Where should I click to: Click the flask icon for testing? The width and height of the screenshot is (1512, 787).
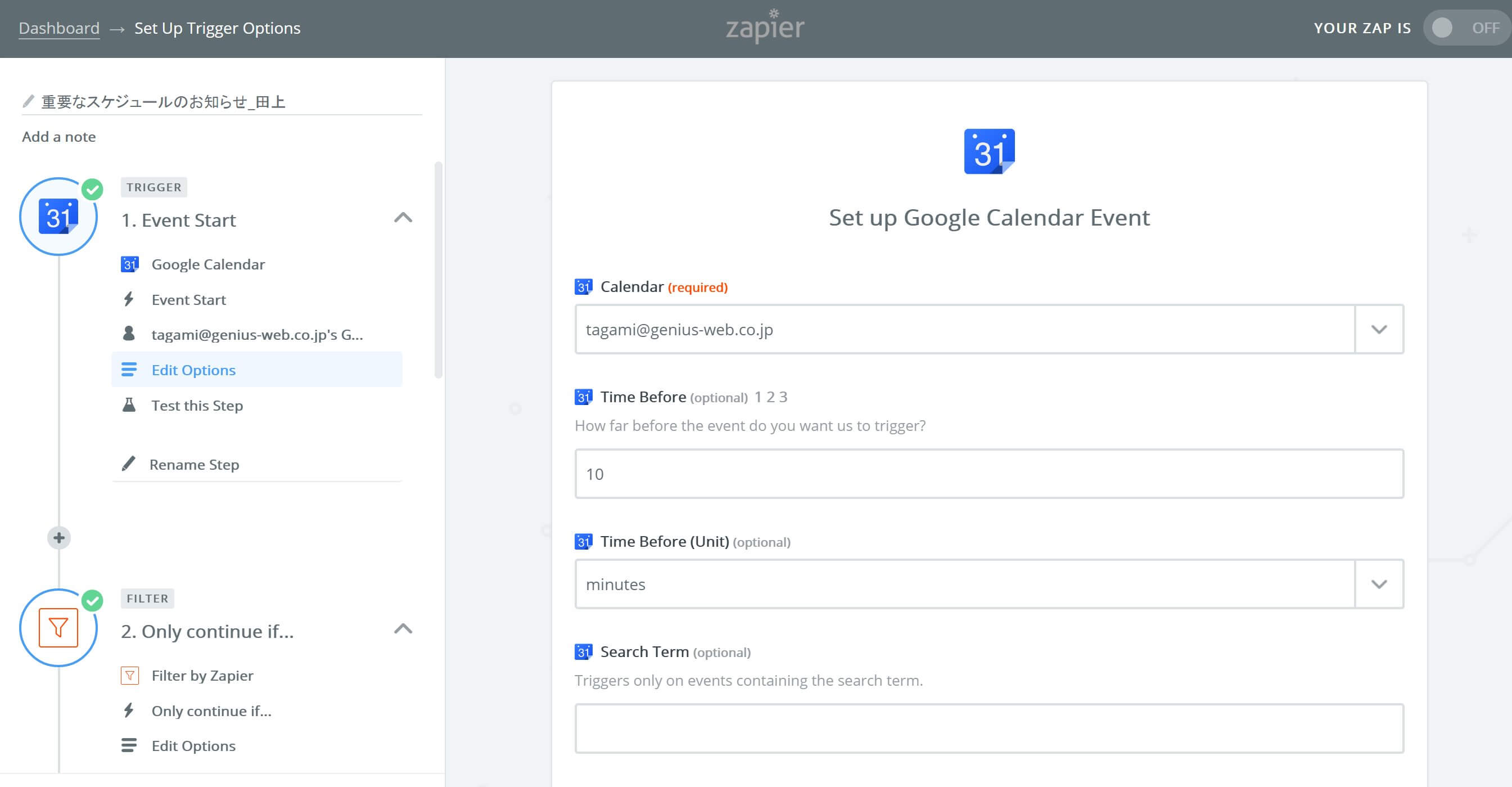click(x=129, y=404)
